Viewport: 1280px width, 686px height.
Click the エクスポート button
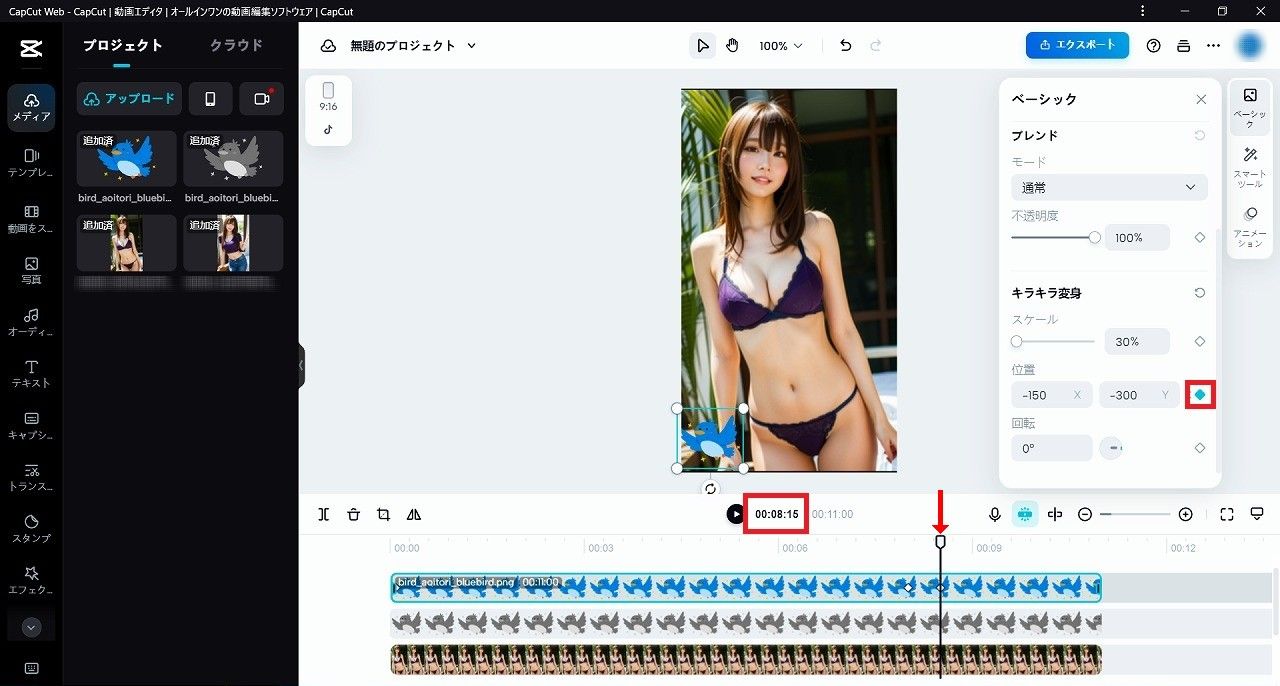(x=1077, y=45)
